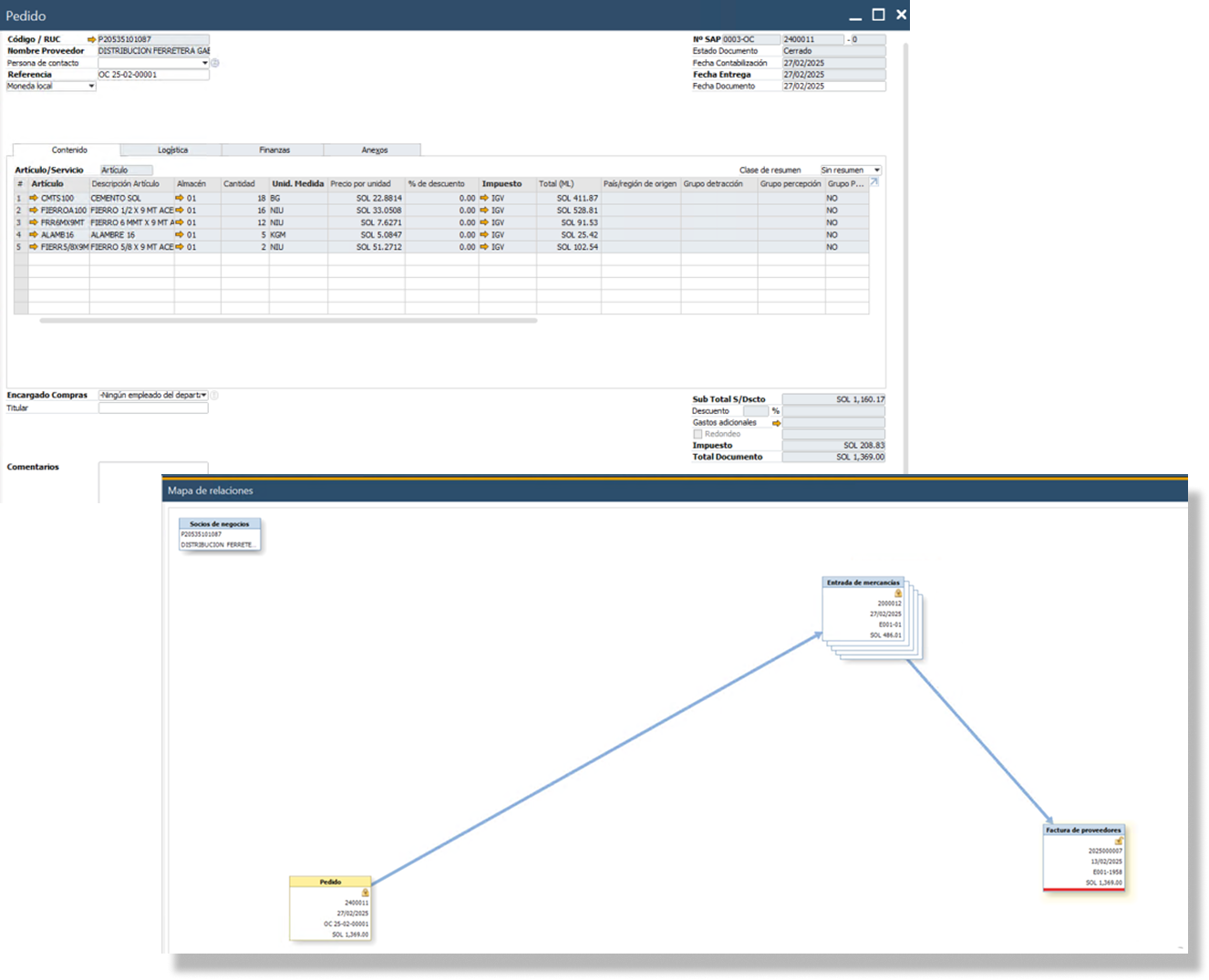Viewport: 1209px width, 980px height.
Task: Click the lock icon on Entrada de mercancías card
Action: (898, 593)
